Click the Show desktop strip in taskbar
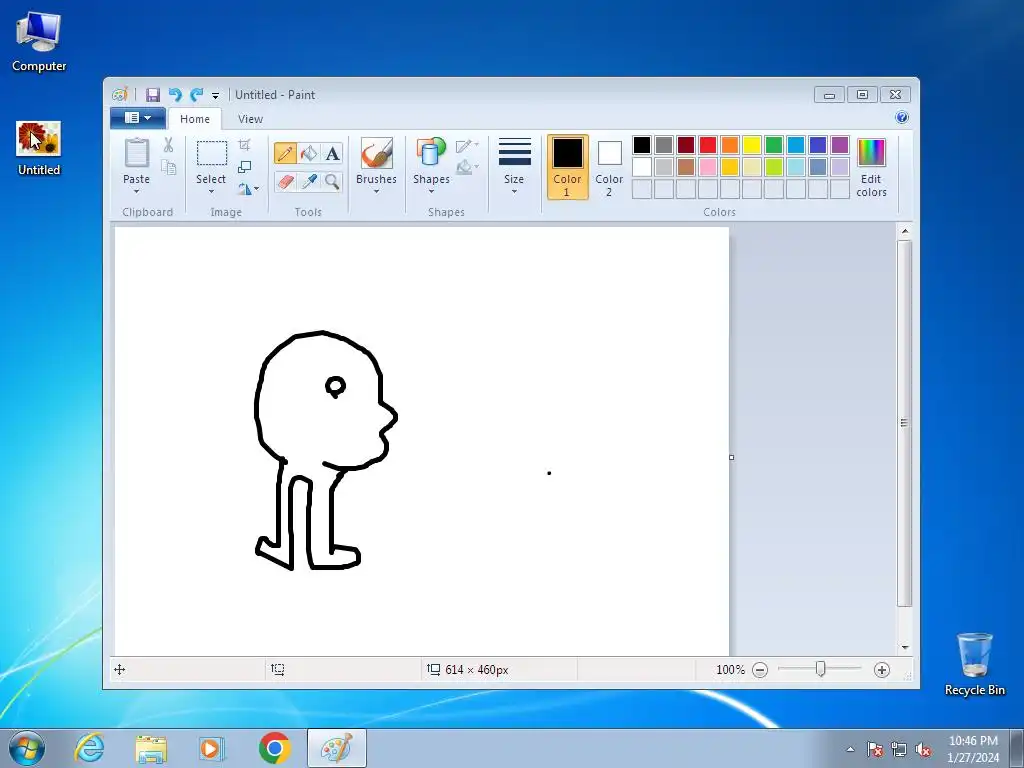This screenshot has height=768, width=1024. (1017, 749)
